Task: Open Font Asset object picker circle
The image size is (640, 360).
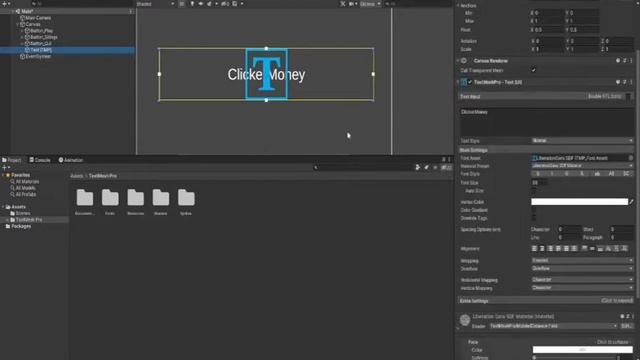Action: pos(631,158)
